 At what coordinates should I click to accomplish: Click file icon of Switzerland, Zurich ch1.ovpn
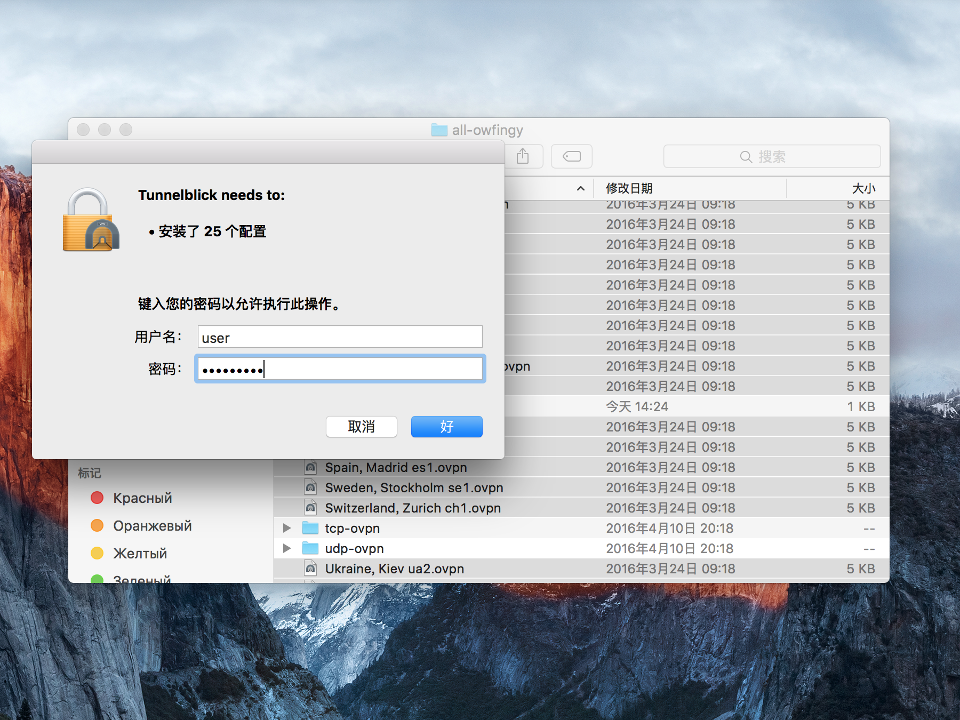(310, 508)
